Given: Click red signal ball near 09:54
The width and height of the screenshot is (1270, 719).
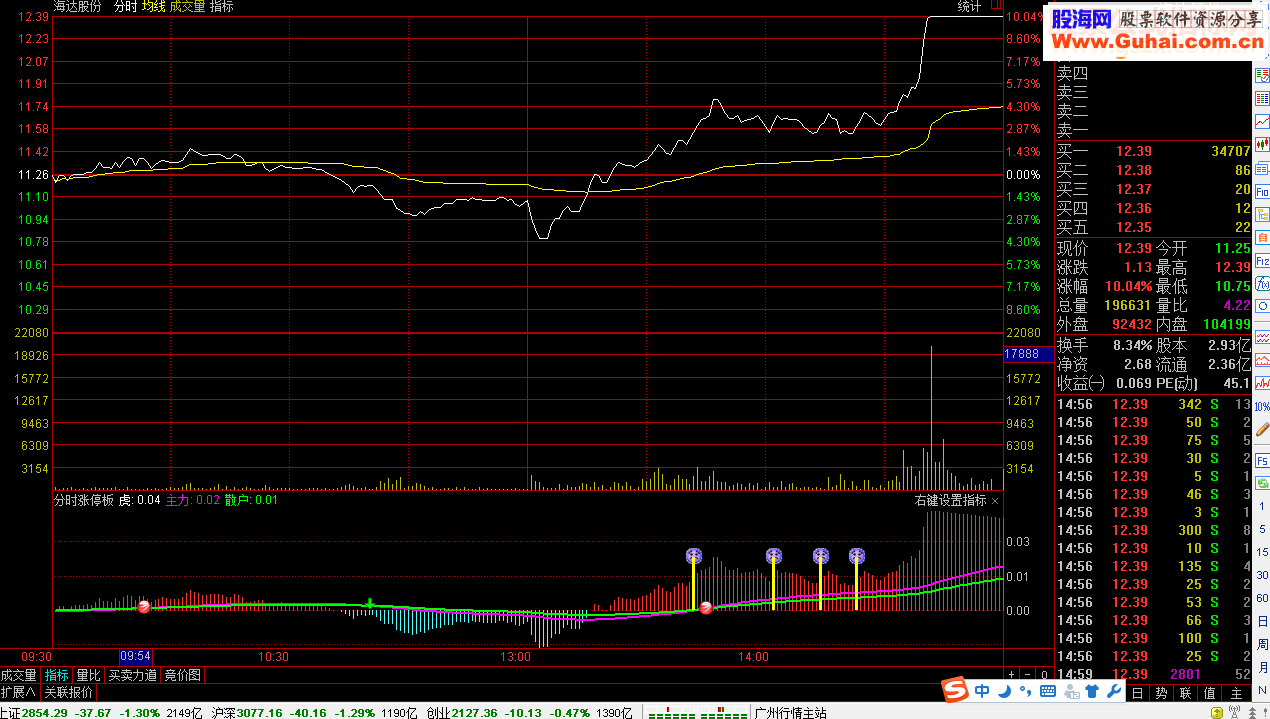Looking at the screenshot, I should (x=144, y=607).
